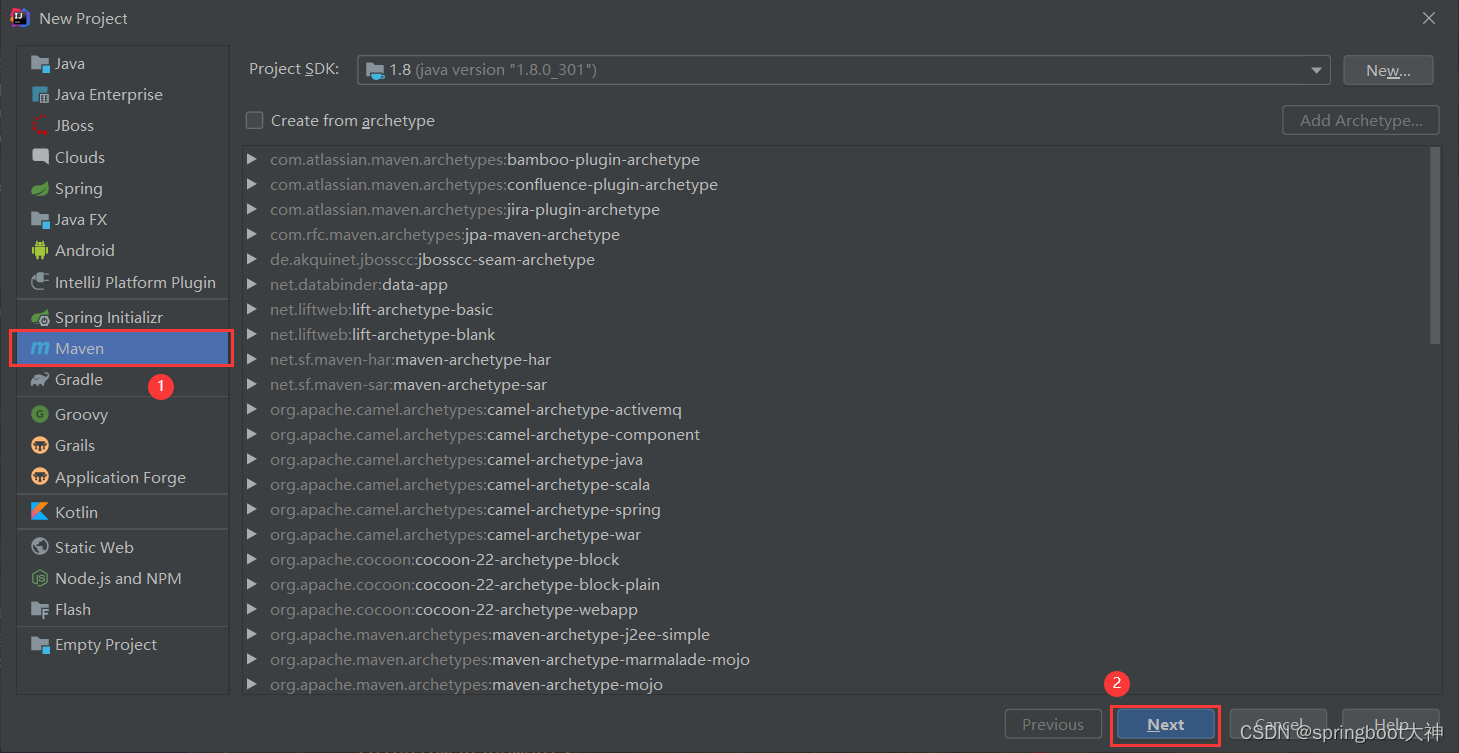Choose the Java Enterprise icon

pos(40,95)
